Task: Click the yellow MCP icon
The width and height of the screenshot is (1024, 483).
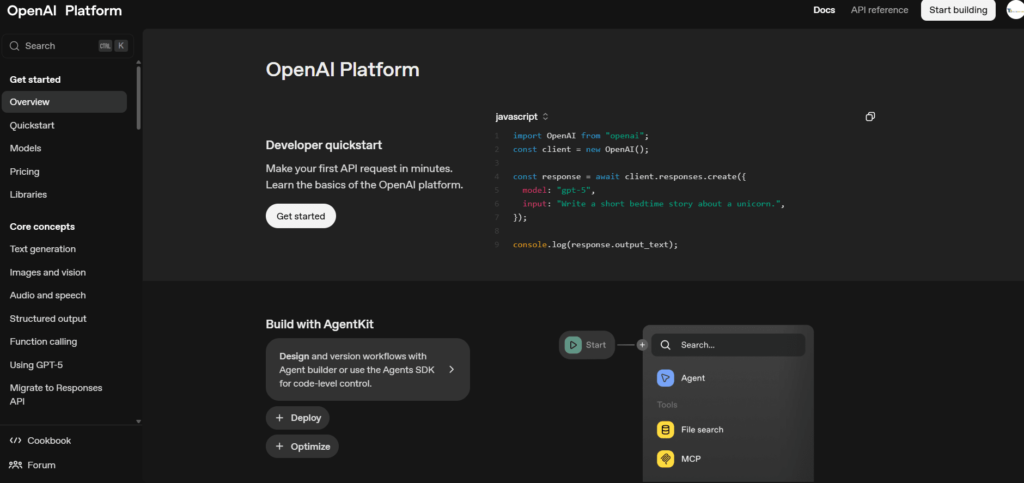Action: click(x=665, y=459)
